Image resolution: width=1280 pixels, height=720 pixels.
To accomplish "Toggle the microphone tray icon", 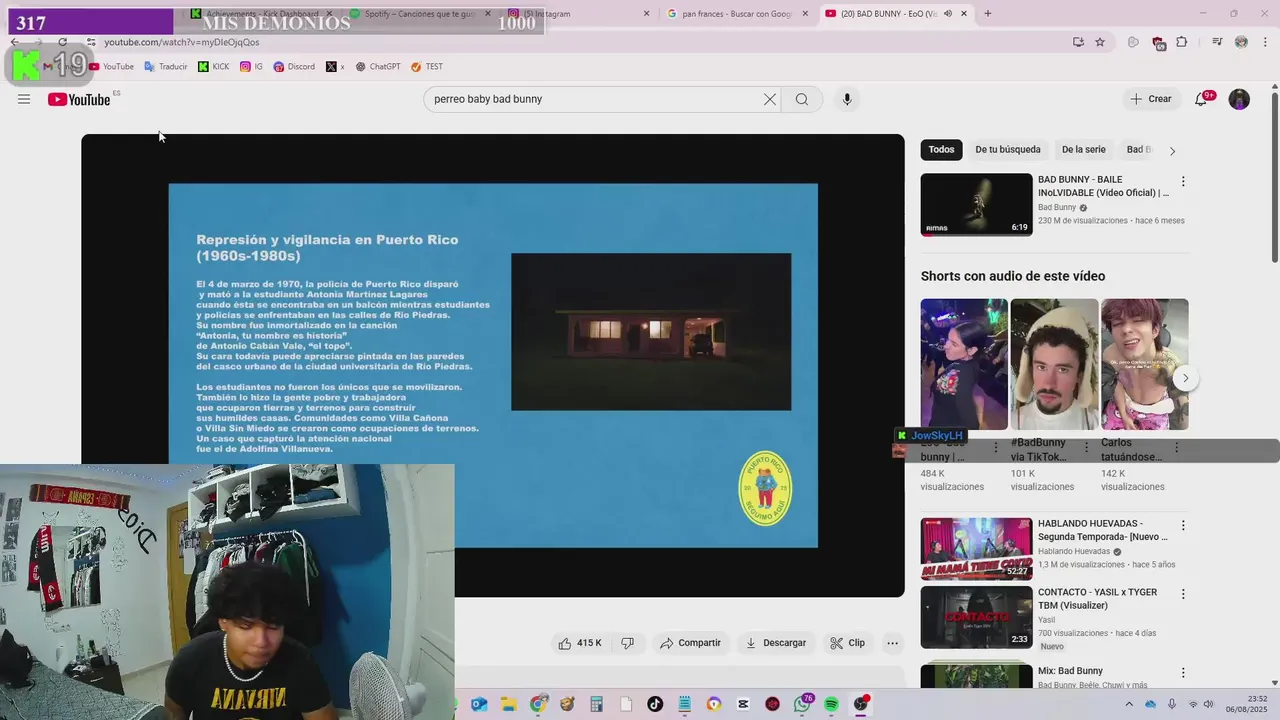I will [1171, 704].
